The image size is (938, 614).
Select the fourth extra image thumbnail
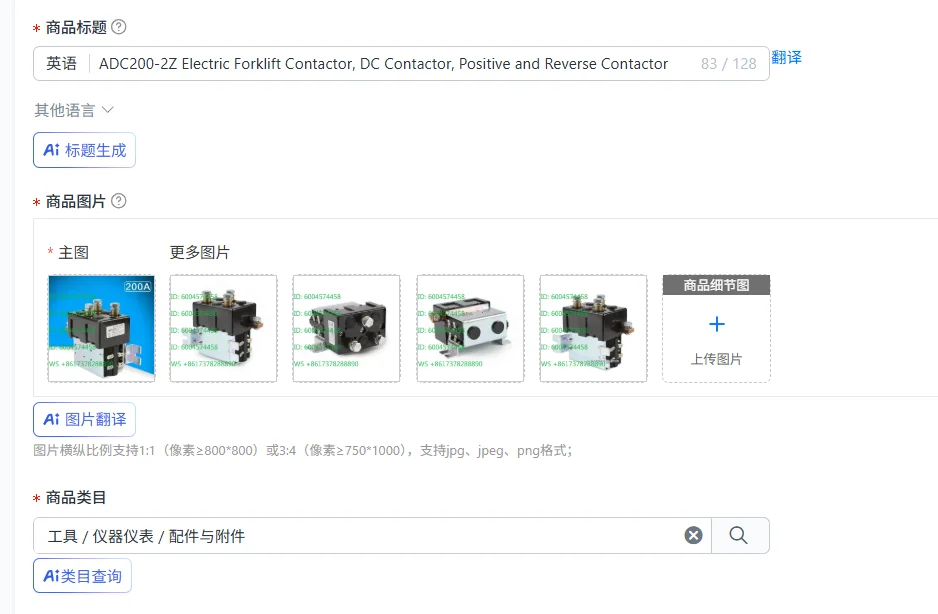click(593, 329)
